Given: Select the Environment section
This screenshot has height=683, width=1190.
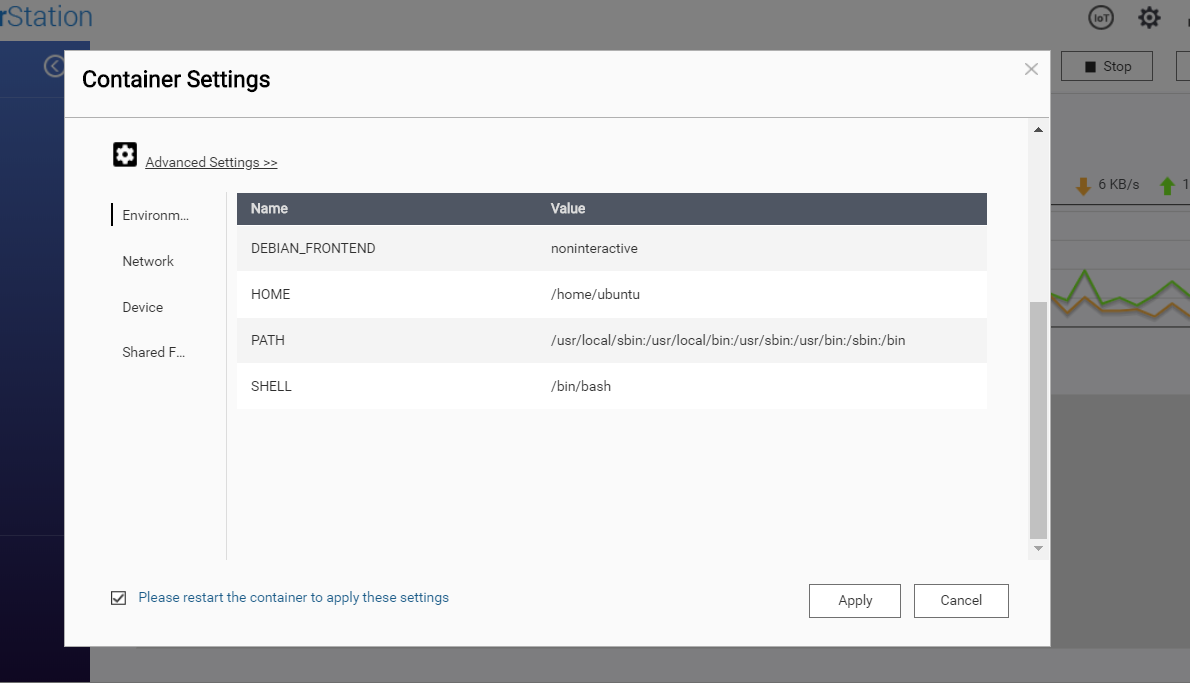Looking at the screenshot, I should click(x=155, y=215).
